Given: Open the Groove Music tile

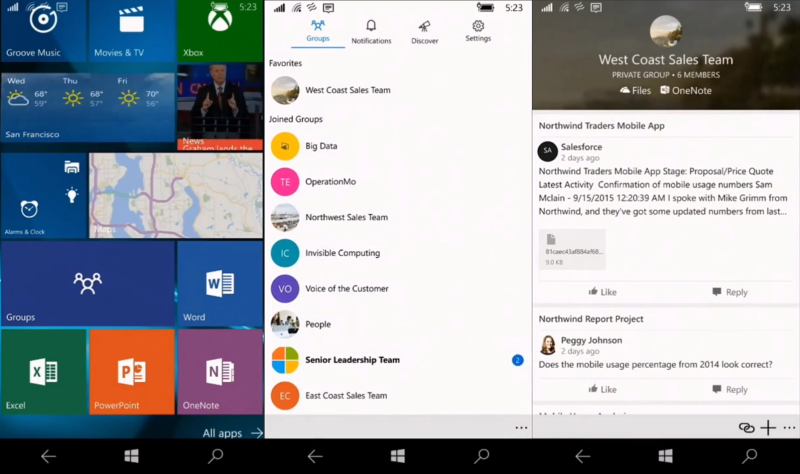Looking at the screenshot, I should click(x=43, y=31).
